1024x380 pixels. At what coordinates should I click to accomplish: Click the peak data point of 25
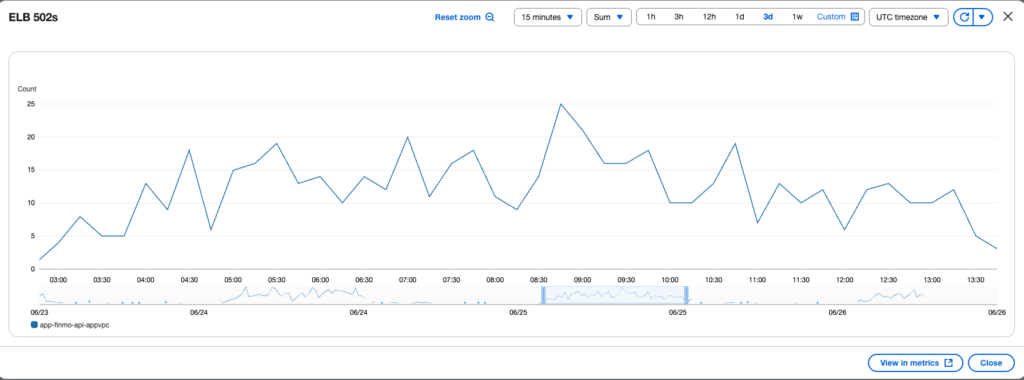[560, 104]
